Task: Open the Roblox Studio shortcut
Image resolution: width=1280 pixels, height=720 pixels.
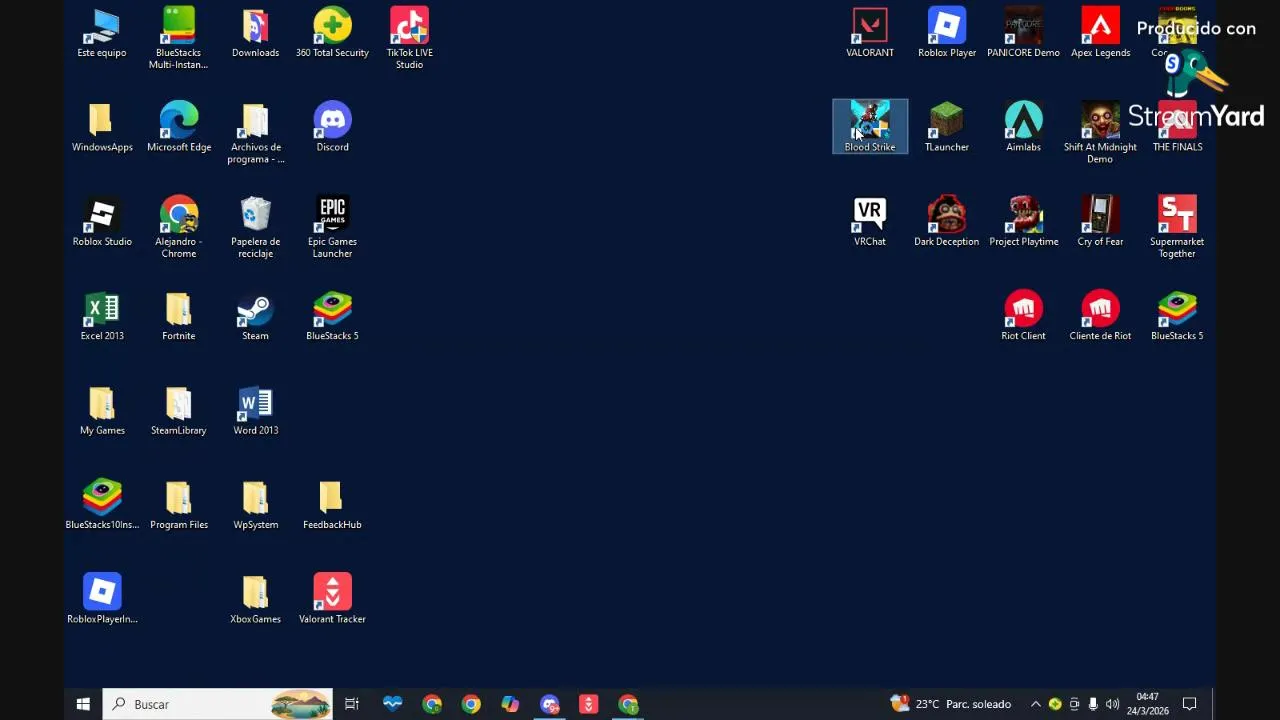Action: (x=102, y=222)
